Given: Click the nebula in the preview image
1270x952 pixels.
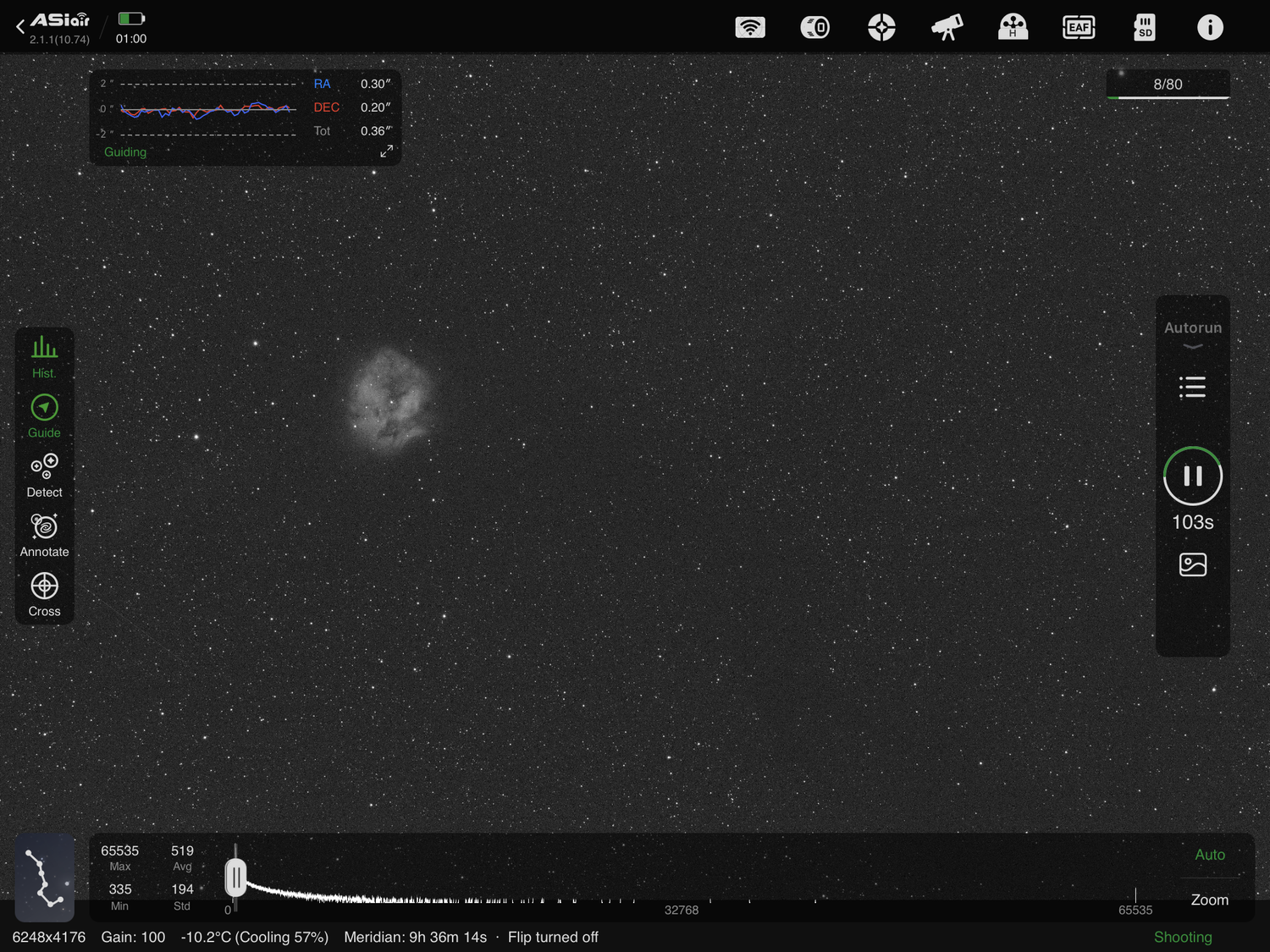Looking at the screenshot, I should click(391, 401).
